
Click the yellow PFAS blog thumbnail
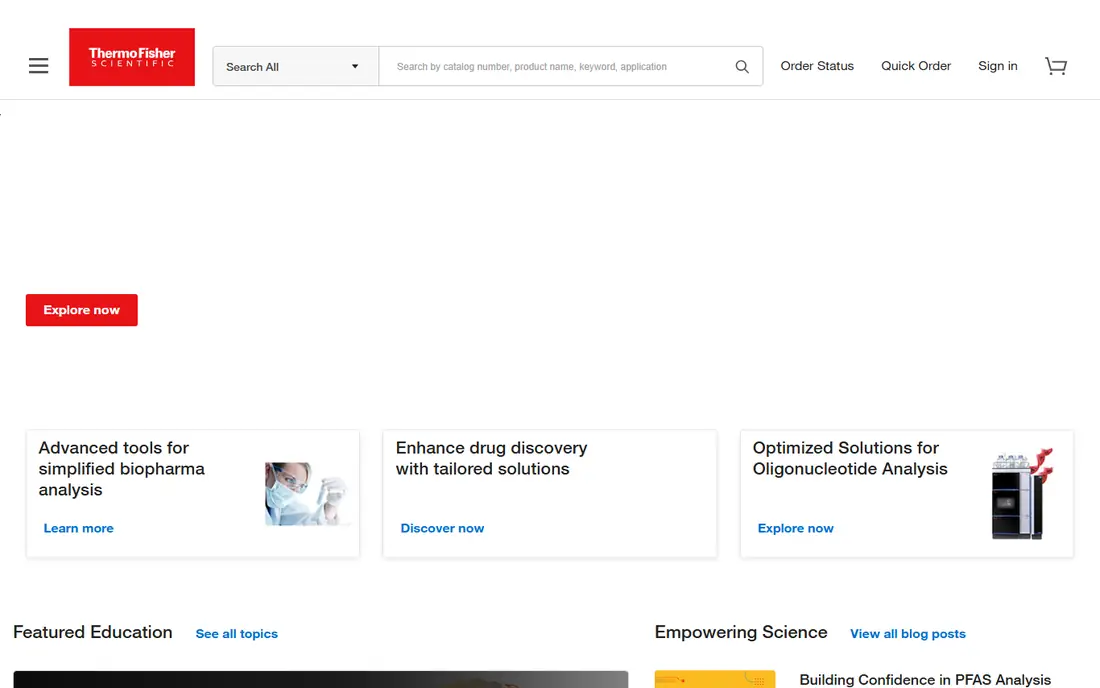715,679
